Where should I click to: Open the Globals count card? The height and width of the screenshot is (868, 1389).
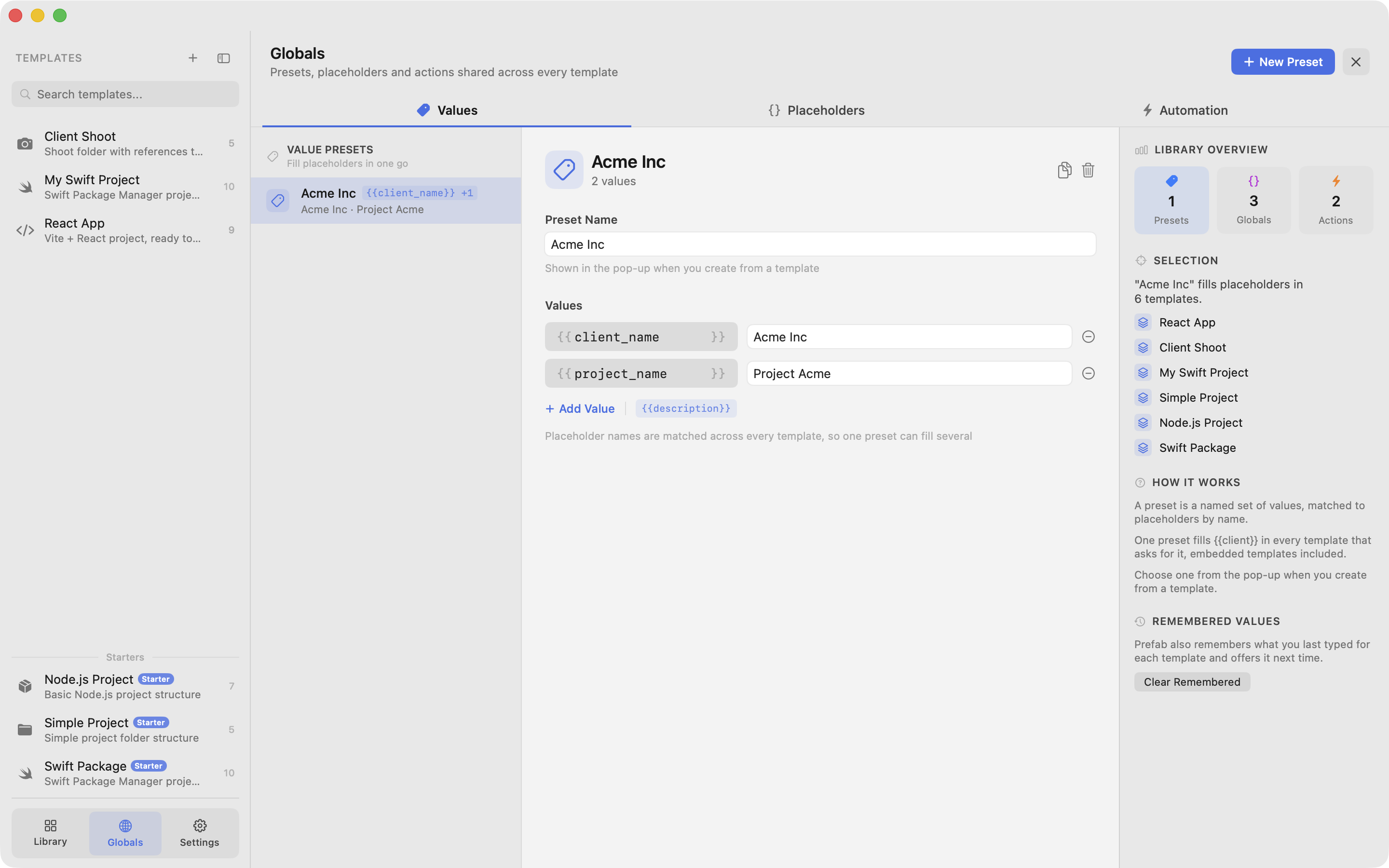coord(1253,200)
